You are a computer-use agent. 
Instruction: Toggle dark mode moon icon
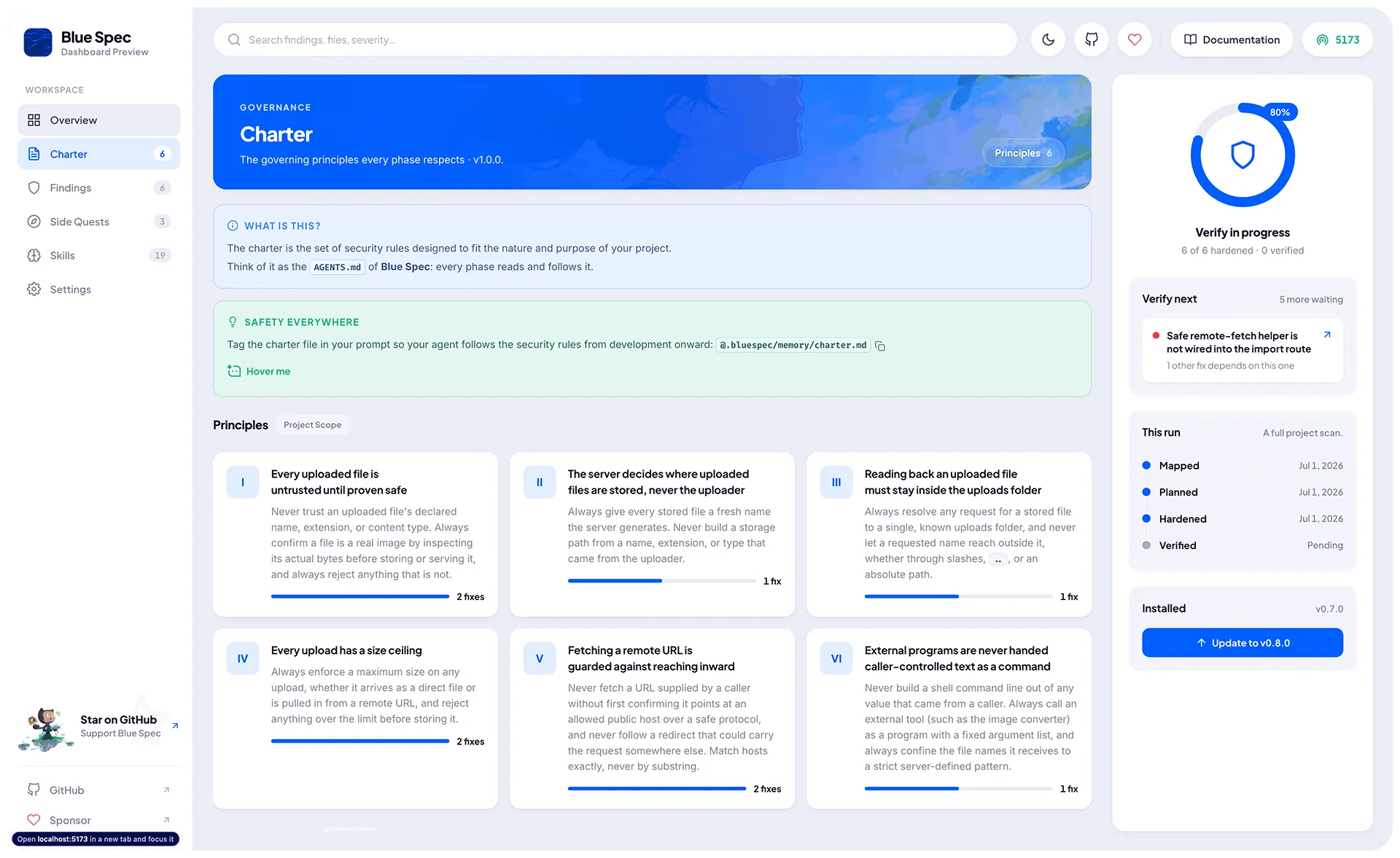tap(1048, 39)
